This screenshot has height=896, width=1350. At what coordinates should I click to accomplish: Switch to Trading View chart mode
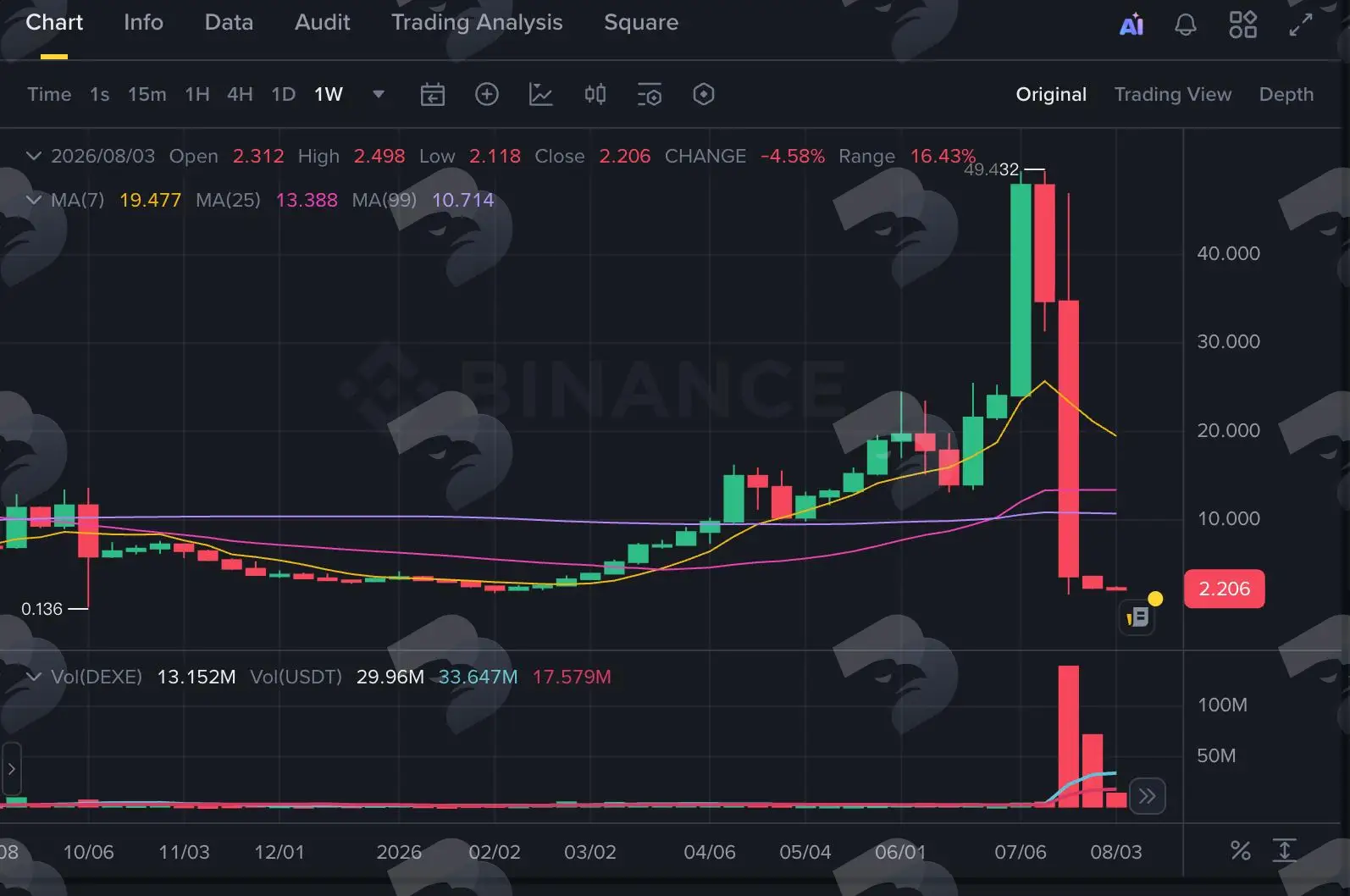coord(1172,94)
